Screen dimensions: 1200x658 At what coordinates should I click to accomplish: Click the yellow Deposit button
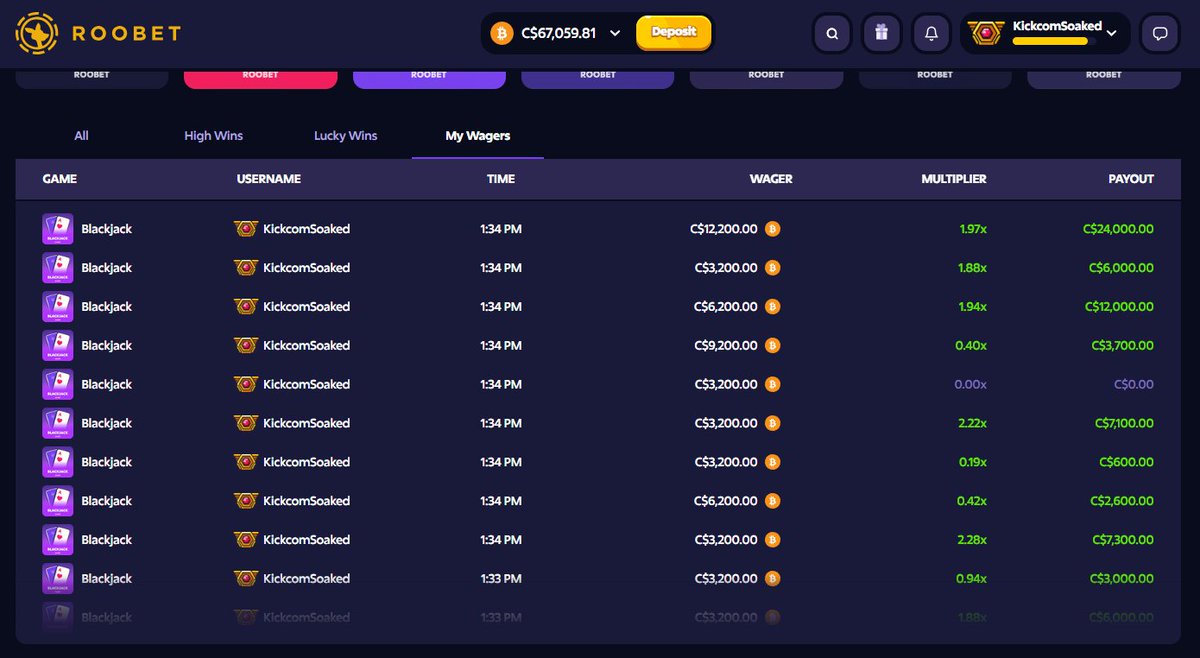(674, 32)
